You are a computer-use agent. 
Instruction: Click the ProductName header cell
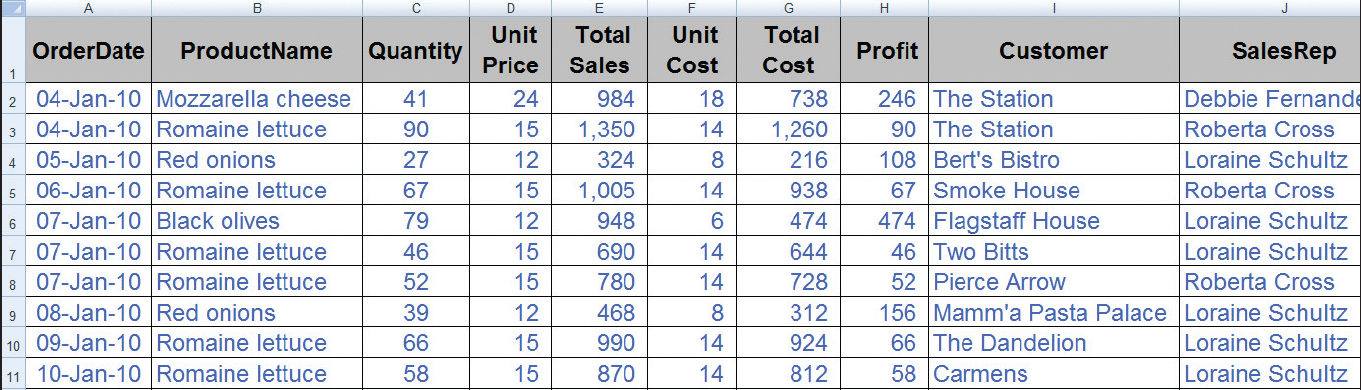click(x=257, y=50)
